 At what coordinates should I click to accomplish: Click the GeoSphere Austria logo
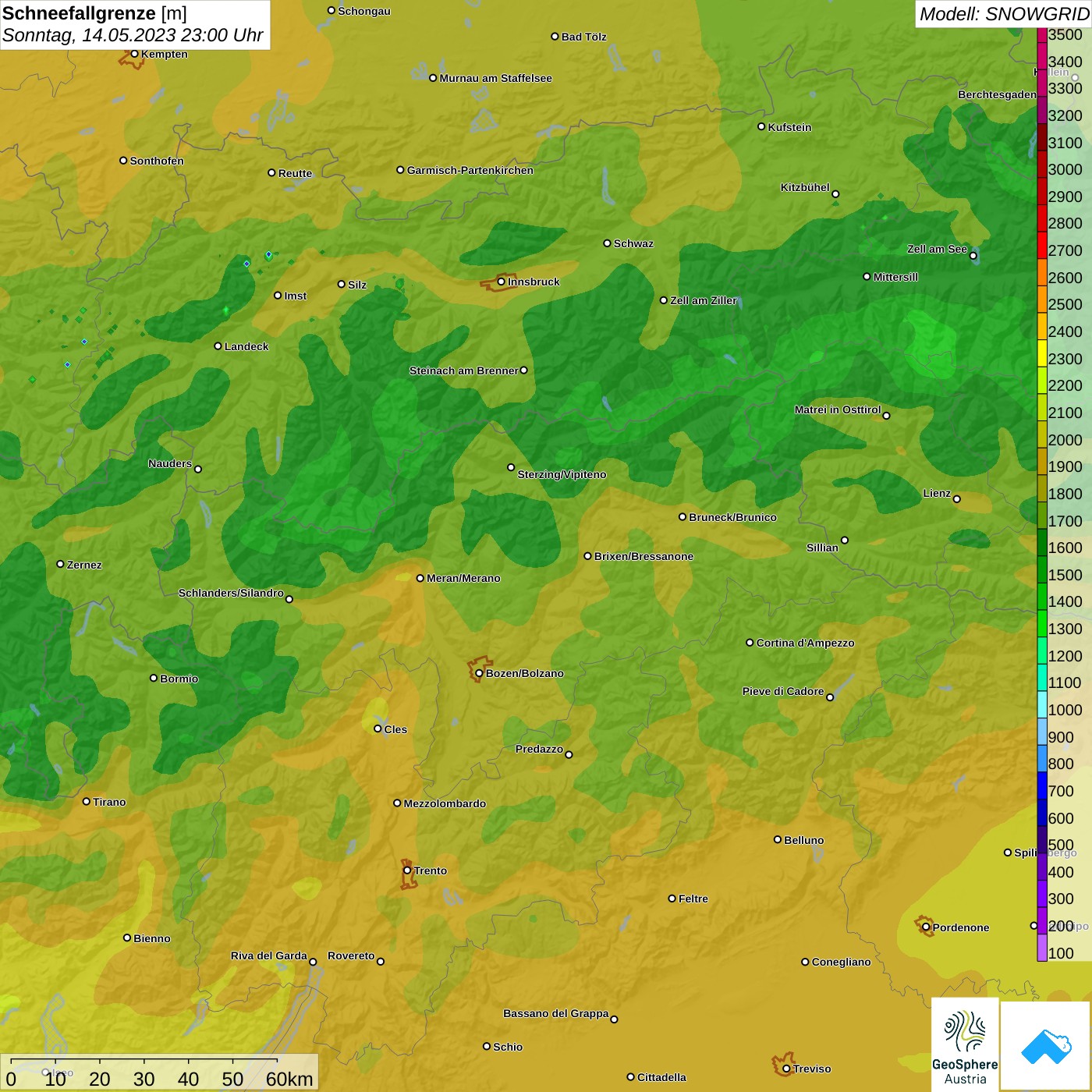click(965, 1044)
